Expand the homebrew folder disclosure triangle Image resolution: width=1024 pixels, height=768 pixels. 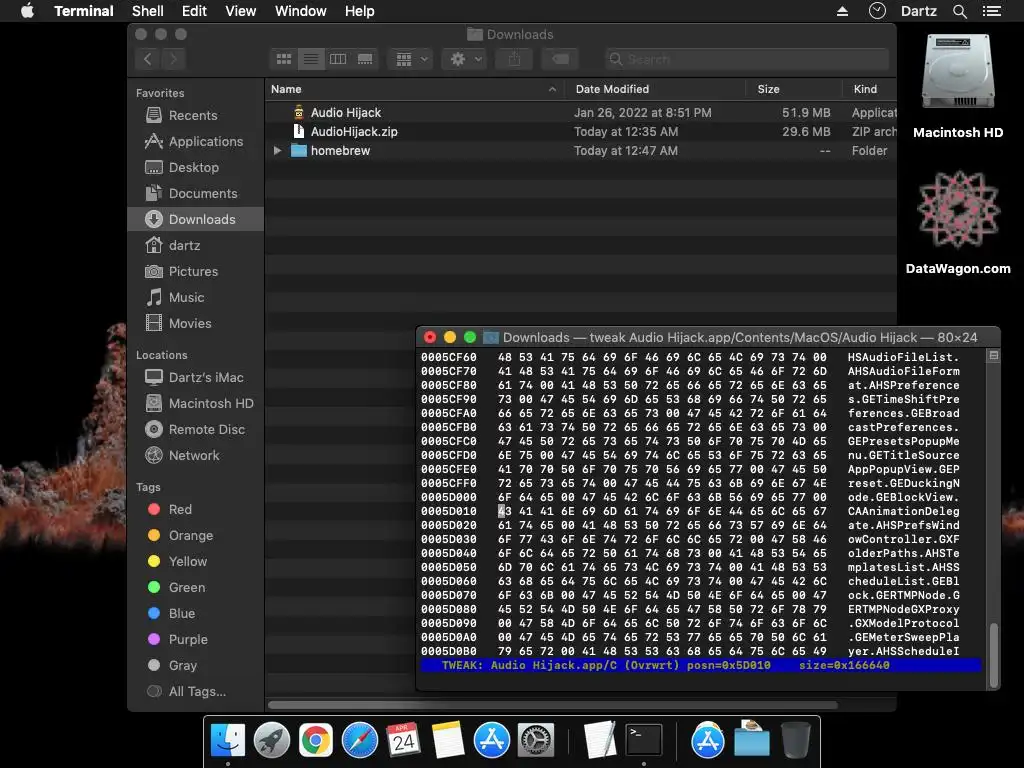pyautogui.click(x=278, y=150)
